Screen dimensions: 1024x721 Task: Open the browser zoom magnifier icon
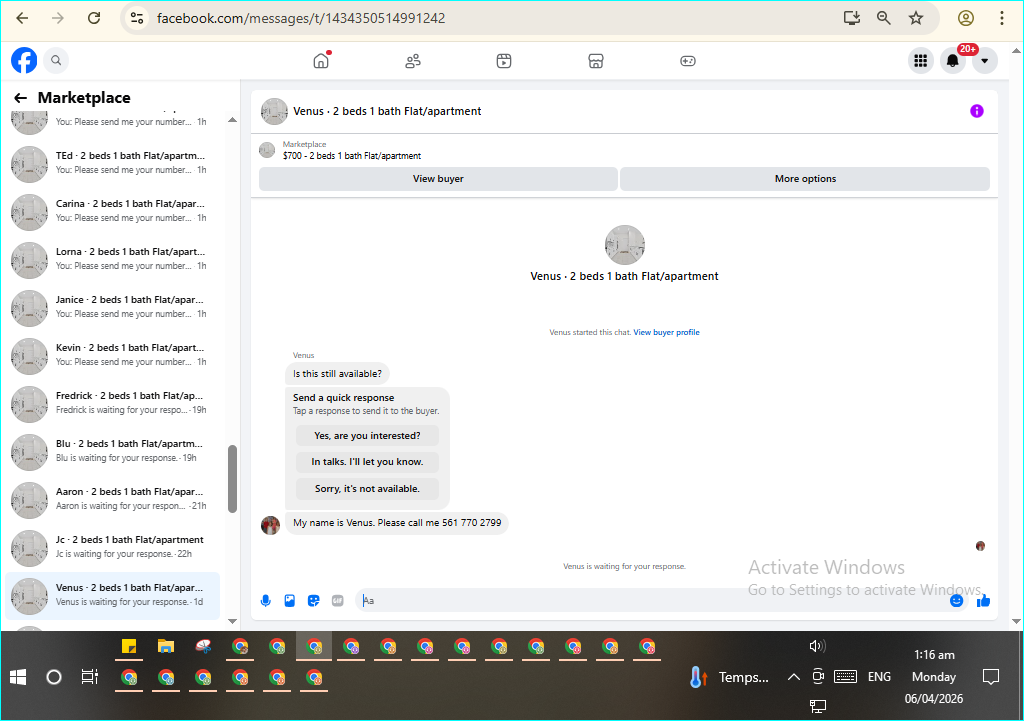(x=884, y=18)
